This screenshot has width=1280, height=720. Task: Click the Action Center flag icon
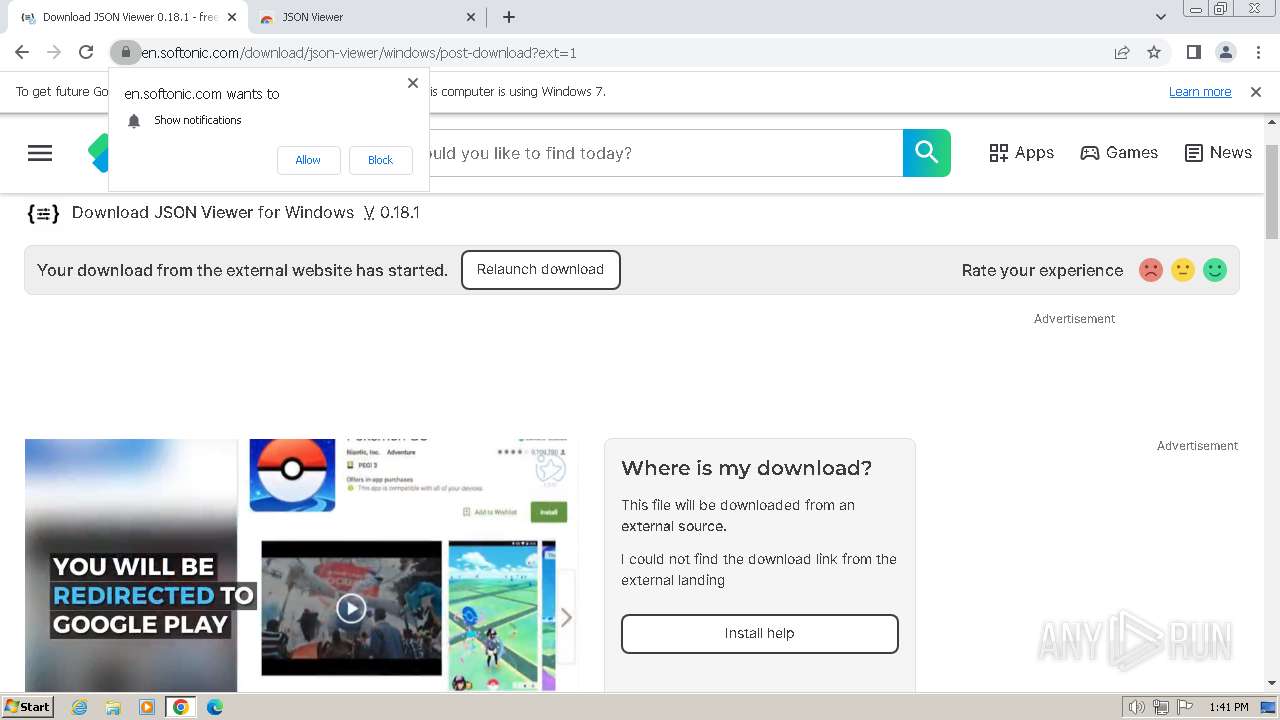pyautogui.click(x=1185, y=707)
